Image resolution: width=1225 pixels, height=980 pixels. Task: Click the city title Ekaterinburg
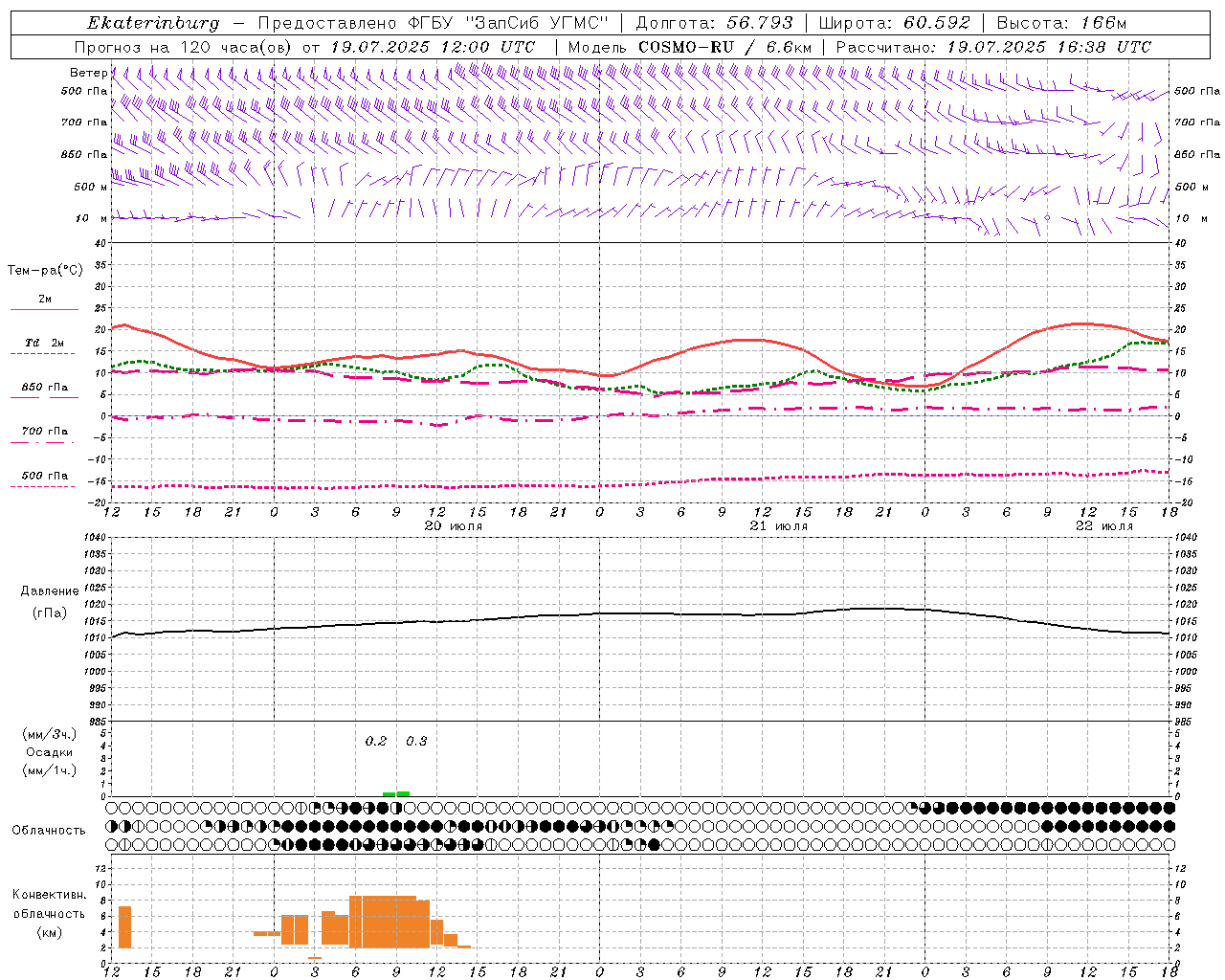click(153, 23)
